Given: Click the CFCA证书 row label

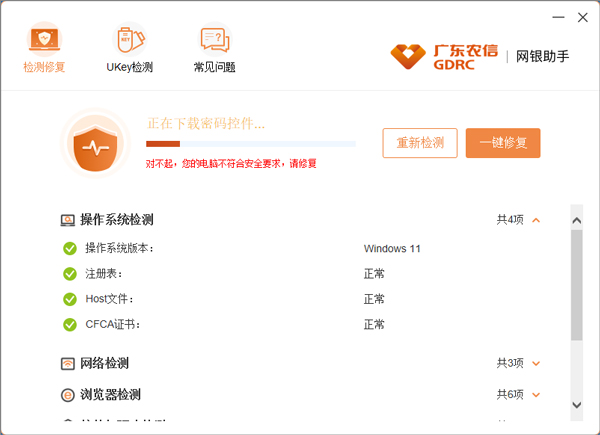Looking at the screenshot, I should pos(113,324).
